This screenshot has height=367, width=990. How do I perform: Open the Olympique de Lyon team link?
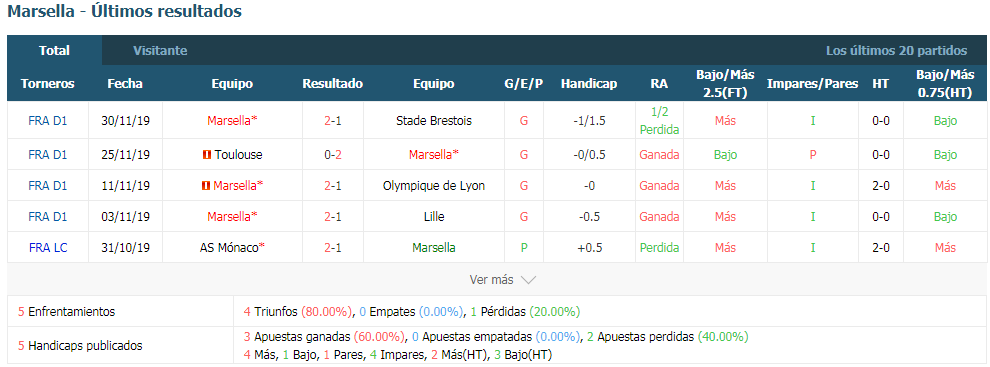click(x=434, y=186)
